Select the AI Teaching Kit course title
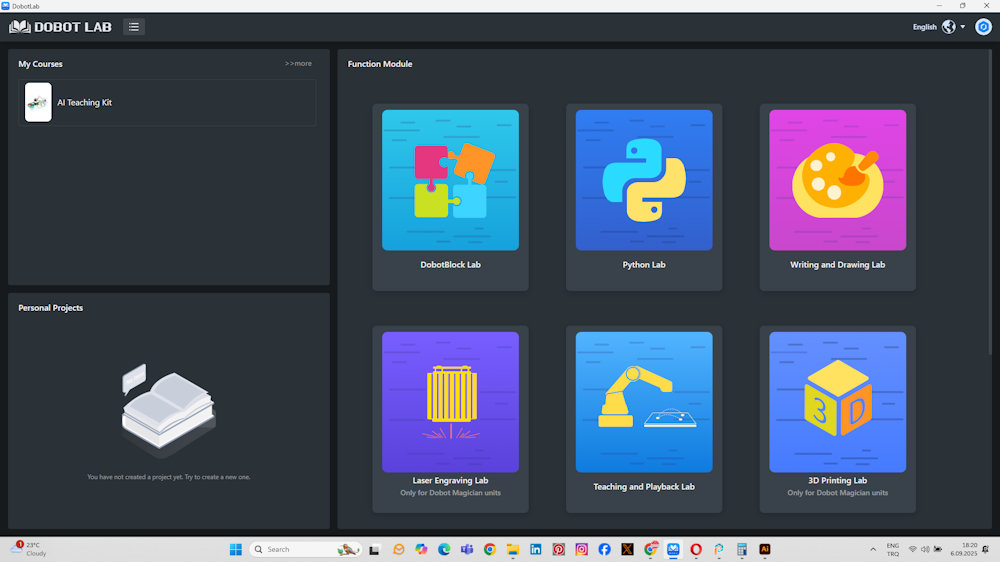The width and height of the screenshot is (1000, 562). [84, 103]
